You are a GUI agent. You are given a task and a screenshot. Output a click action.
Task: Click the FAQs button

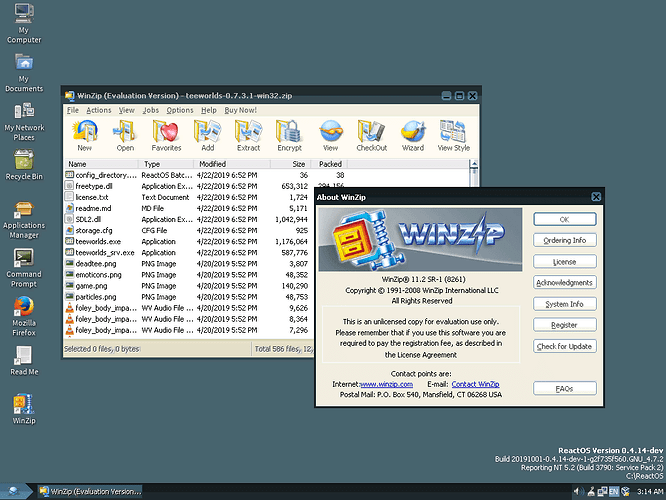click(564, 388)
